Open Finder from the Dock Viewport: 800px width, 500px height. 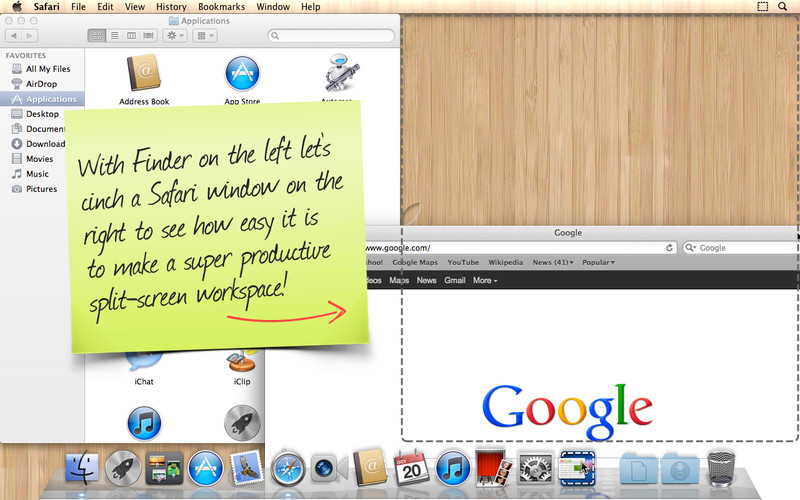[x=82, y=467]
